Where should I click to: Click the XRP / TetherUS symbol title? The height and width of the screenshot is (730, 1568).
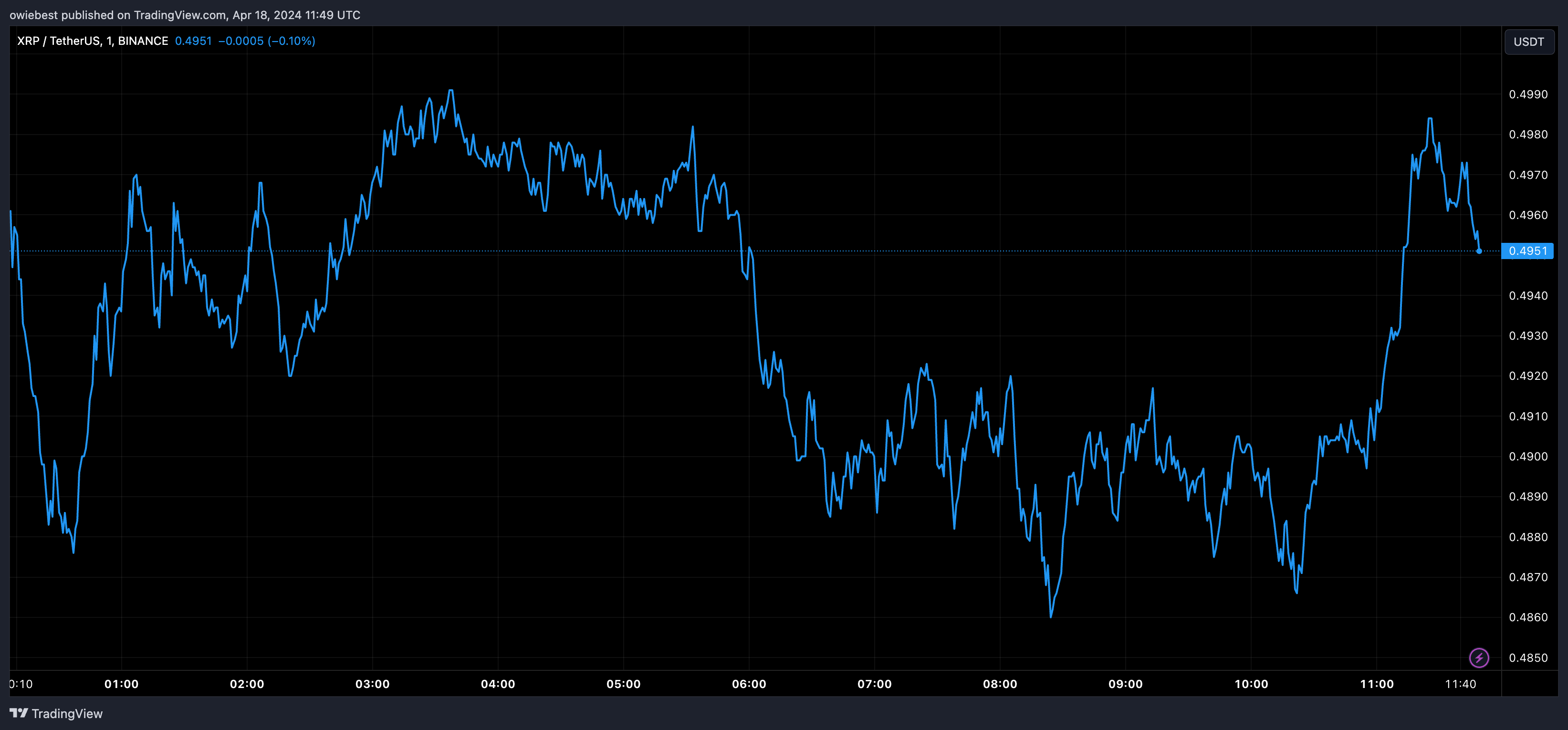pyautogui.click(x=58, y=41)
